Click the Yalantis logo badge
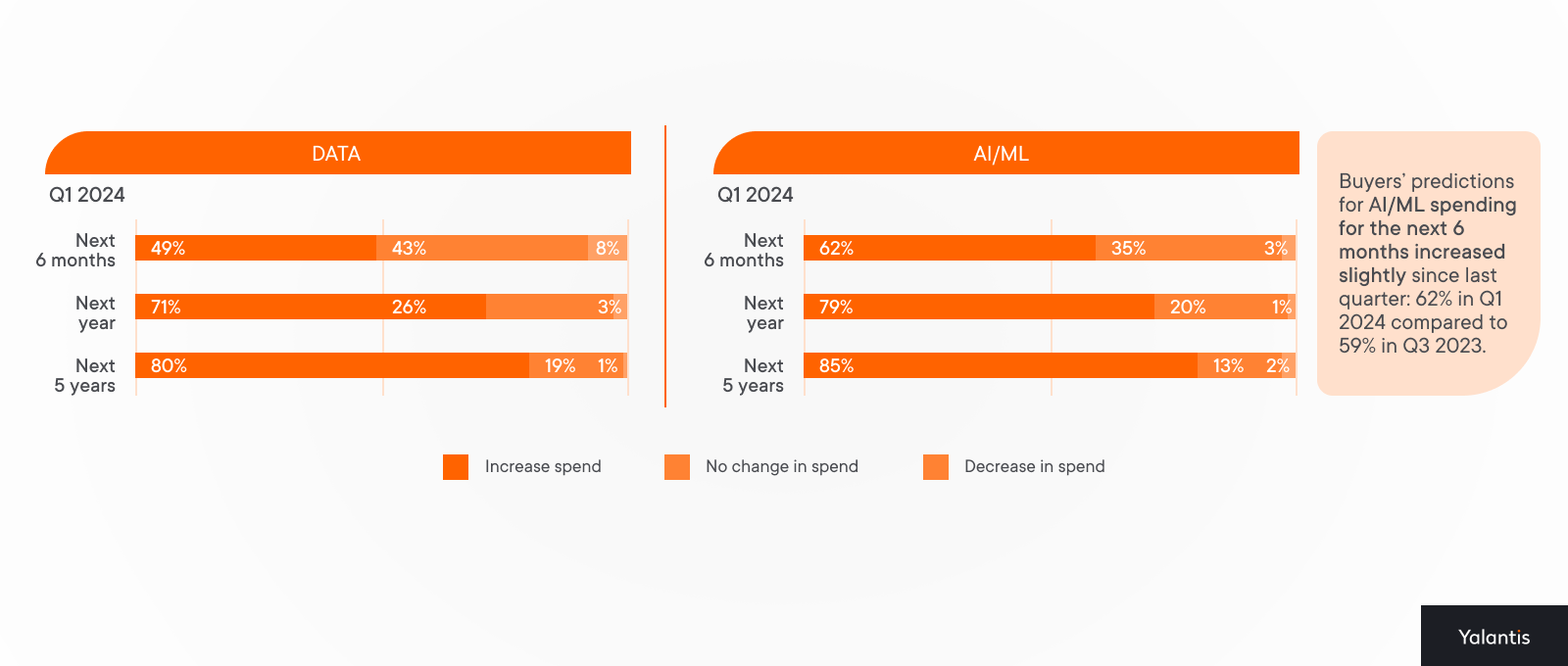This screenshot has height=666, width=1568. (x=1494, y=636)
